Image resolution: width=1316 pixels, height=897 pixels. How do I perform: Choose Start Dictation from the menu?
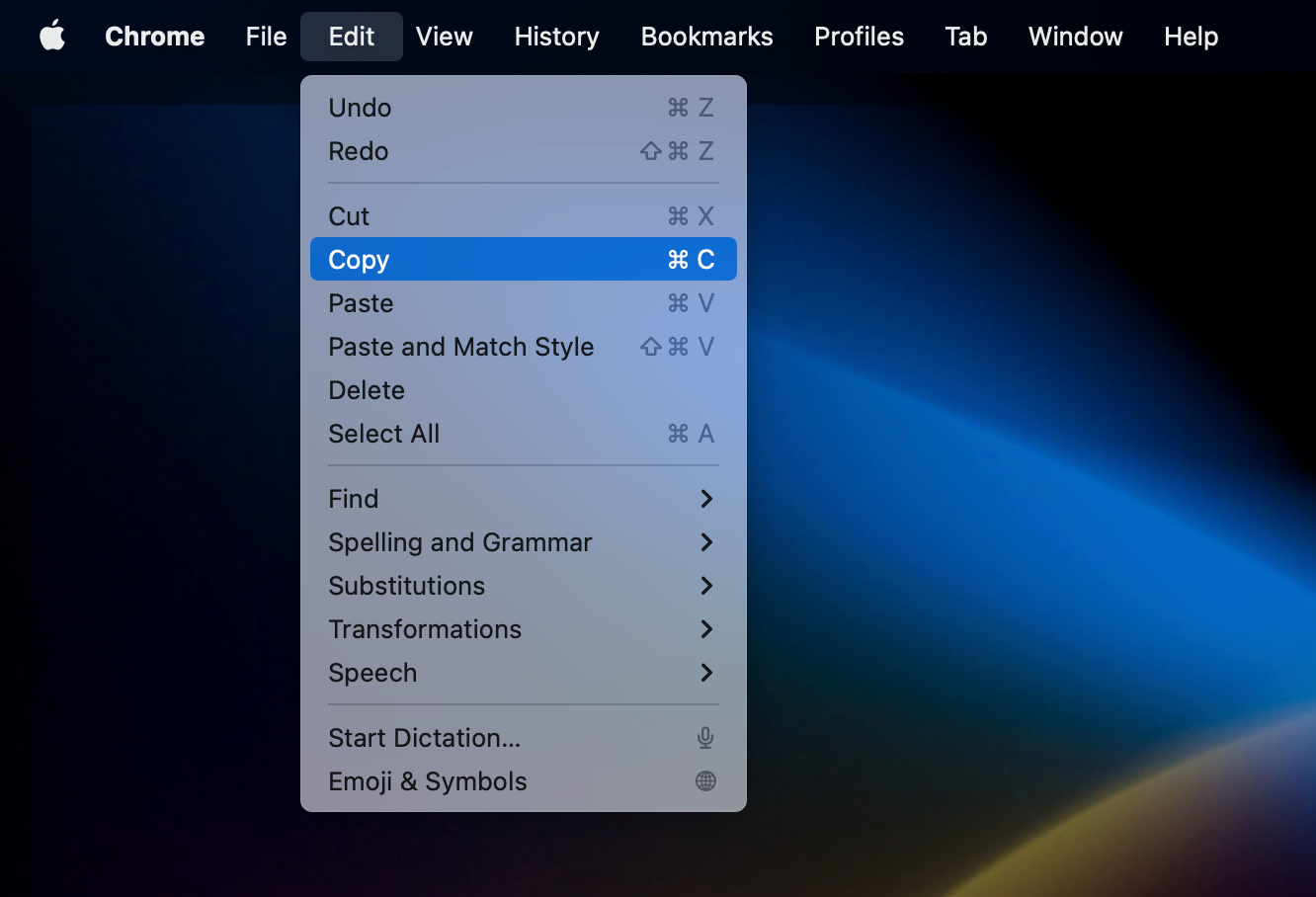524,738
